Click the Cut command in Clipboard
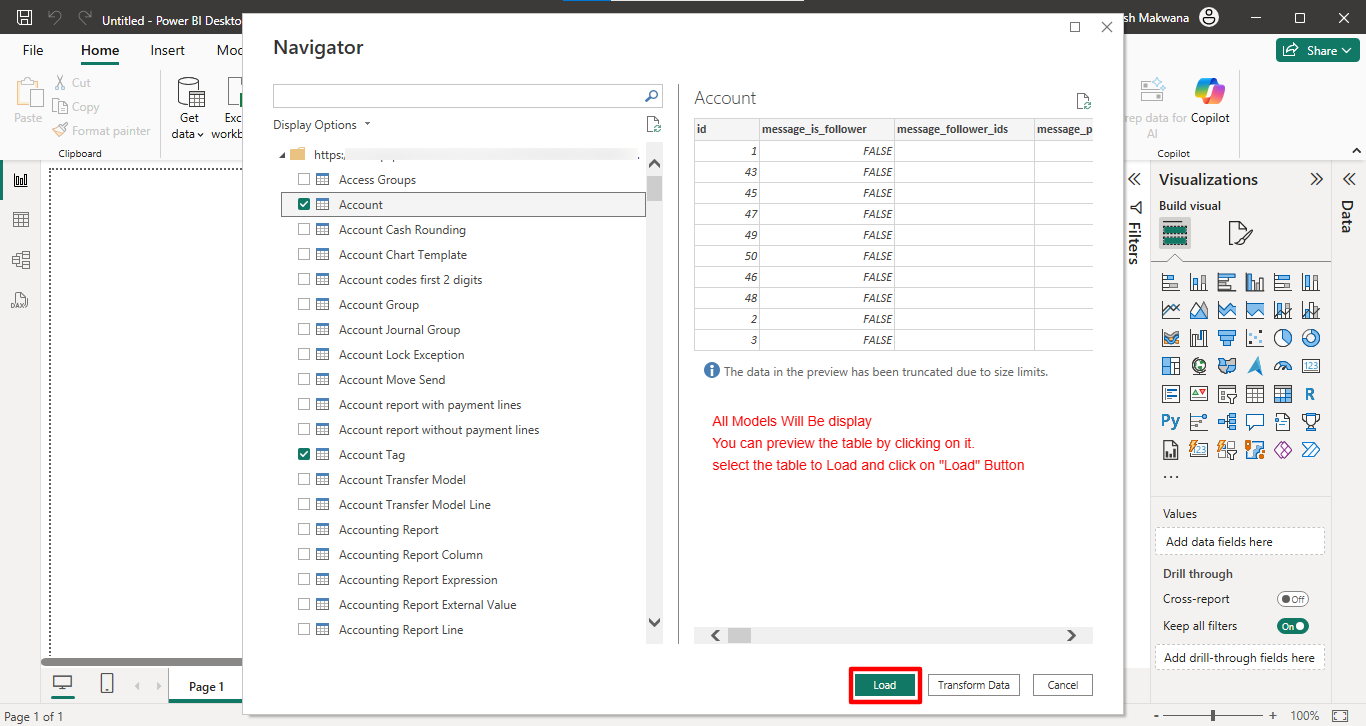 71,83
